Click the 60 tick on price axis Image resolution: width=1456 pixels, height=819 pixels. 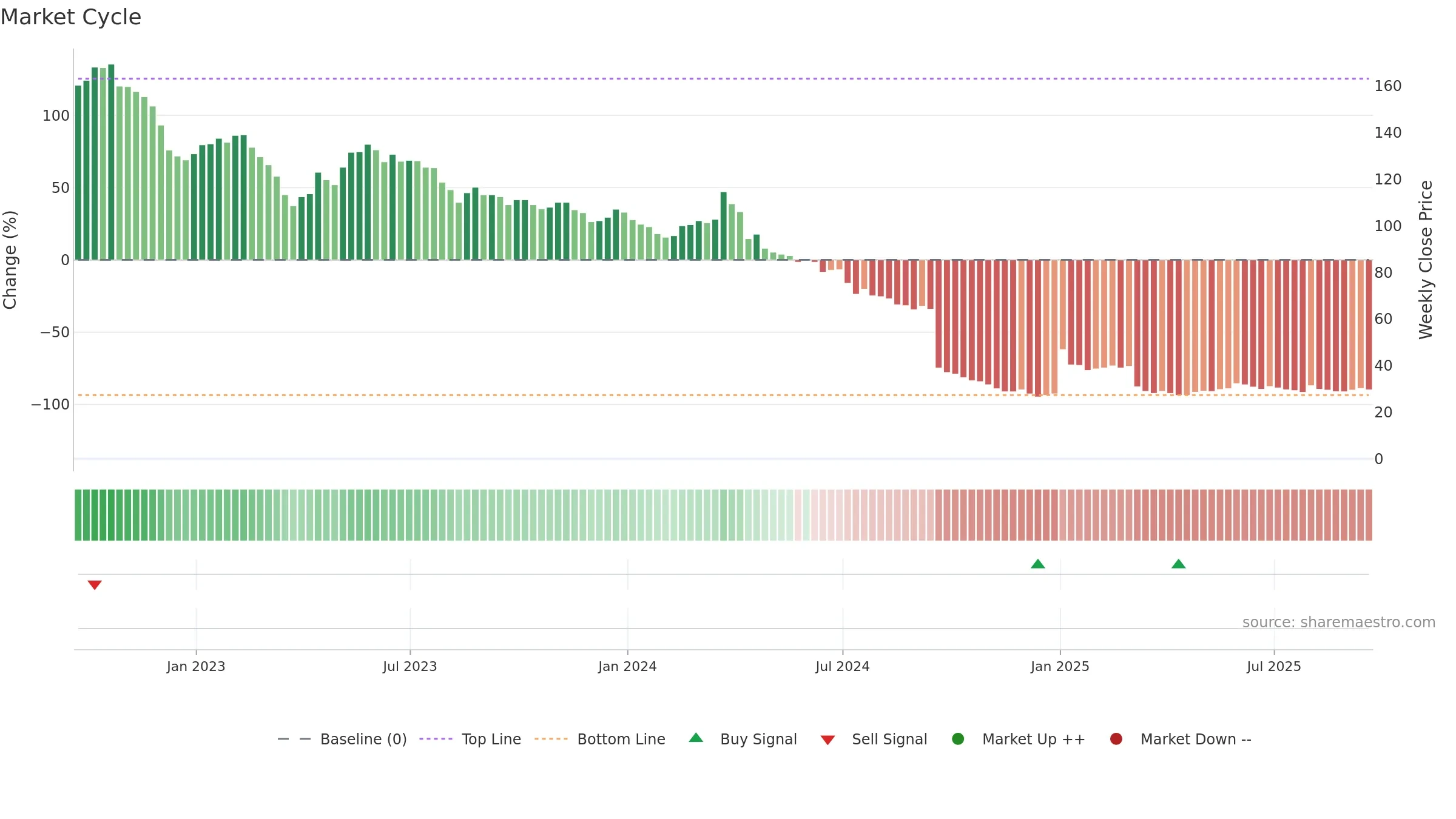pos(1384,319)
